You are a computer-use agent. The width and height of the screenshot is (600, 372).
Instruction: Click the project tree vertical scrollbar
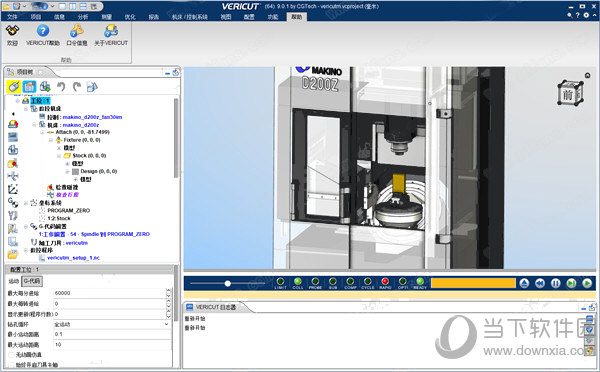[176, 138]
